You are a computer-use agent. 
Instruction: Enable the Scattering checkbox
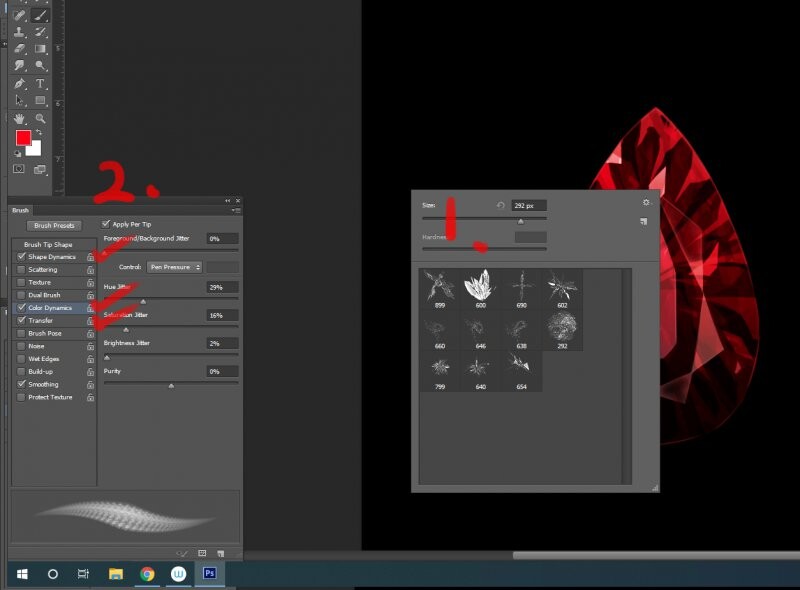point(22,270)
